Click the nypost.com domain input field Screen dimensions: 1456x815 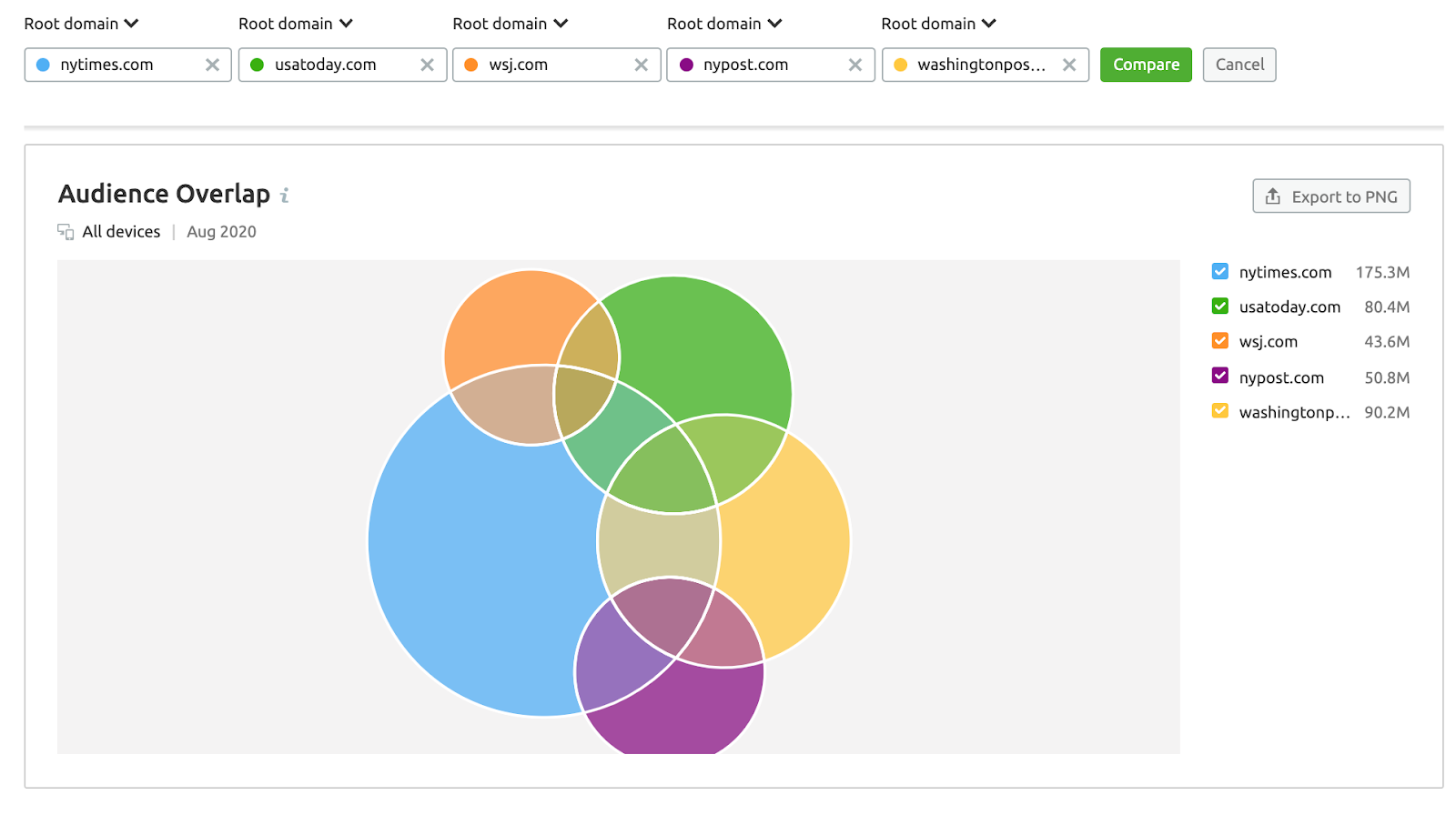pos(764,65)
